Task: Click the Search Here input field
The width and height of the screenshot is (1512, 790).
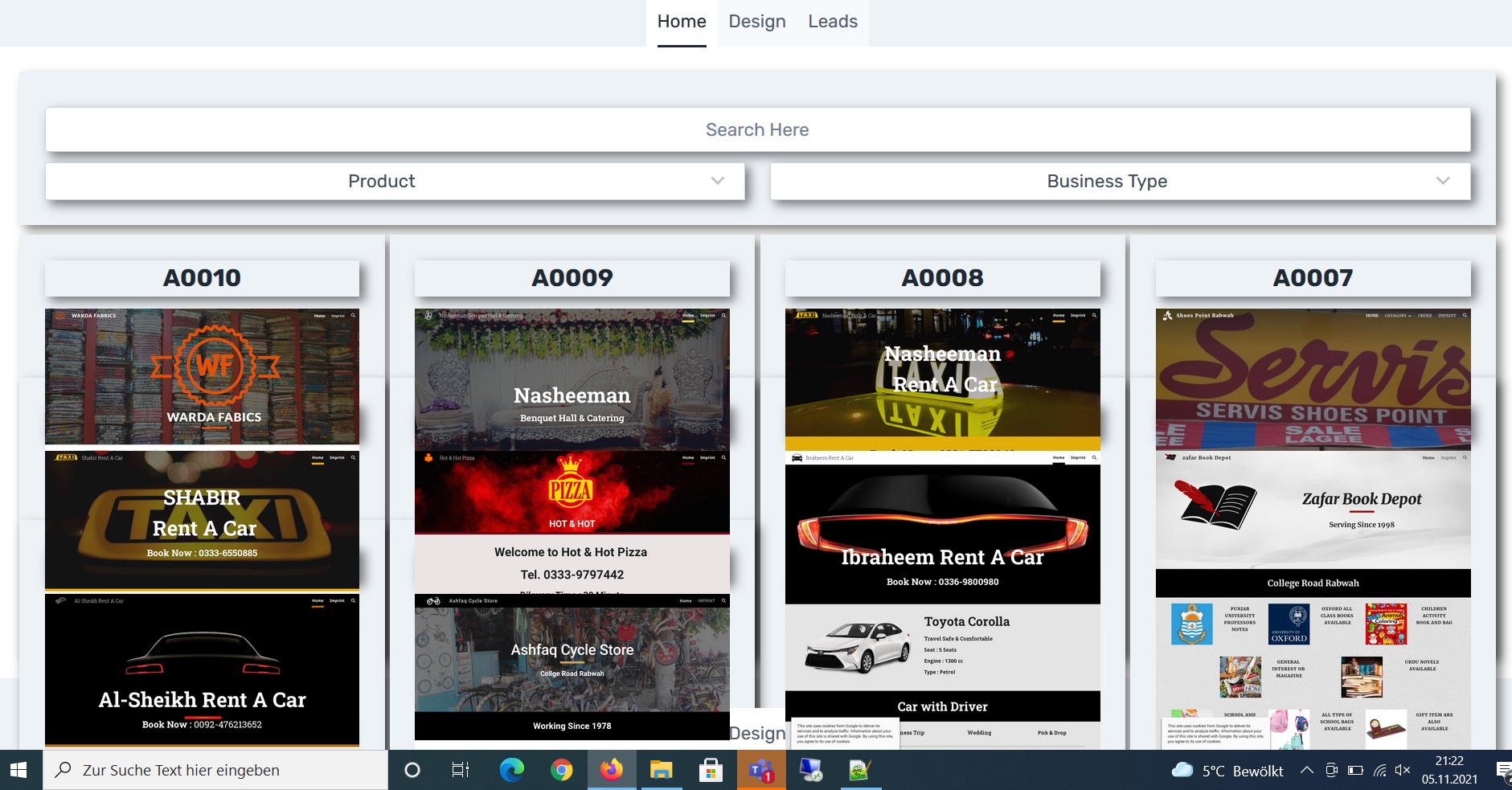Action: pyautogui.click(x=757, y=129)
